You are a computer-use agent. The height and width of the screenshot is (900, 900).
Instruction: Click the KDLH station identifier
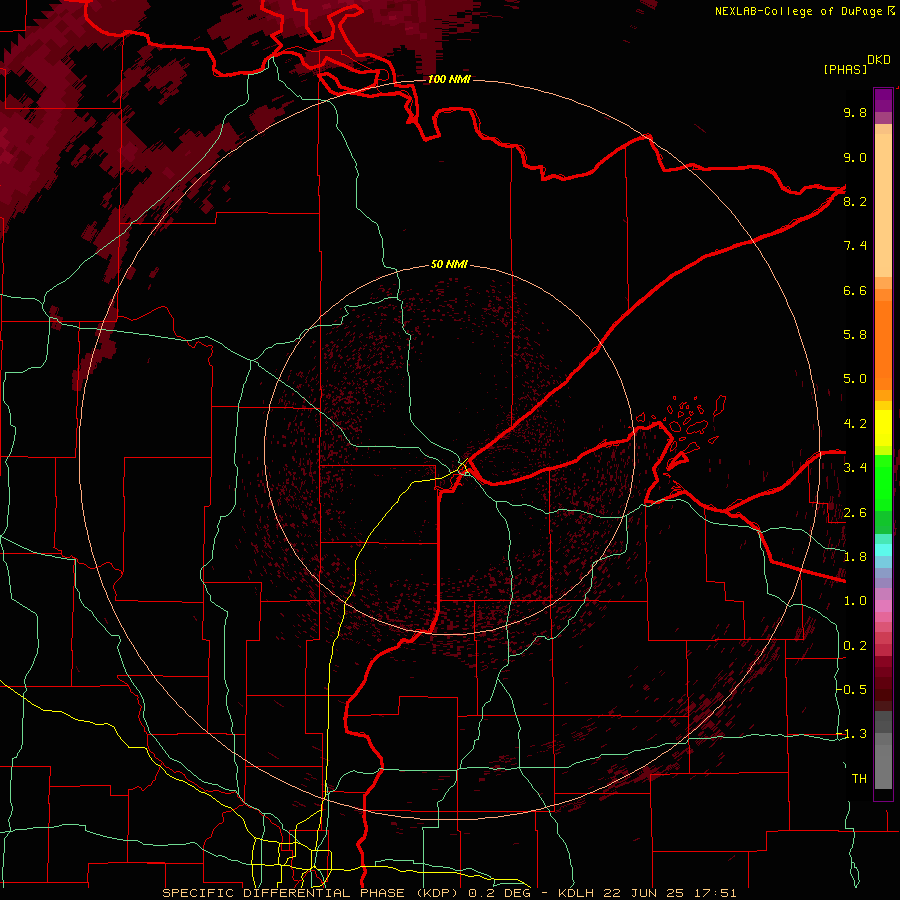[576, 893]
